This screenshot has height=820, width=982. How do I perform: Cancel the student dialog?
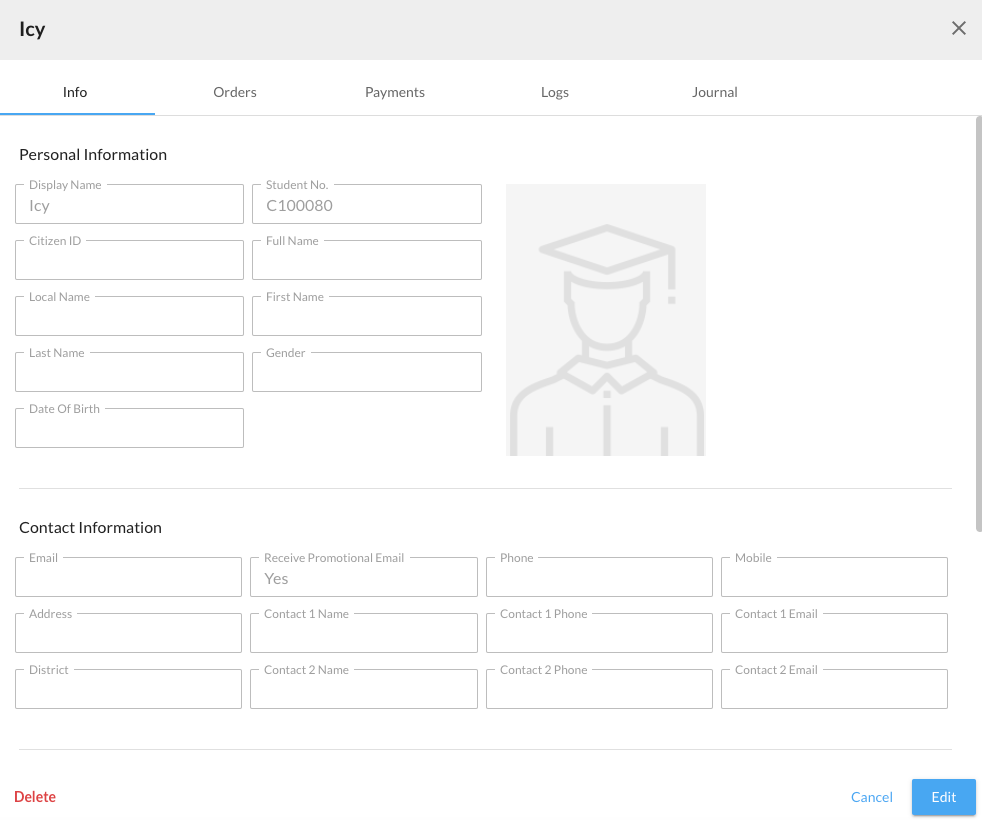coord(871,797)
